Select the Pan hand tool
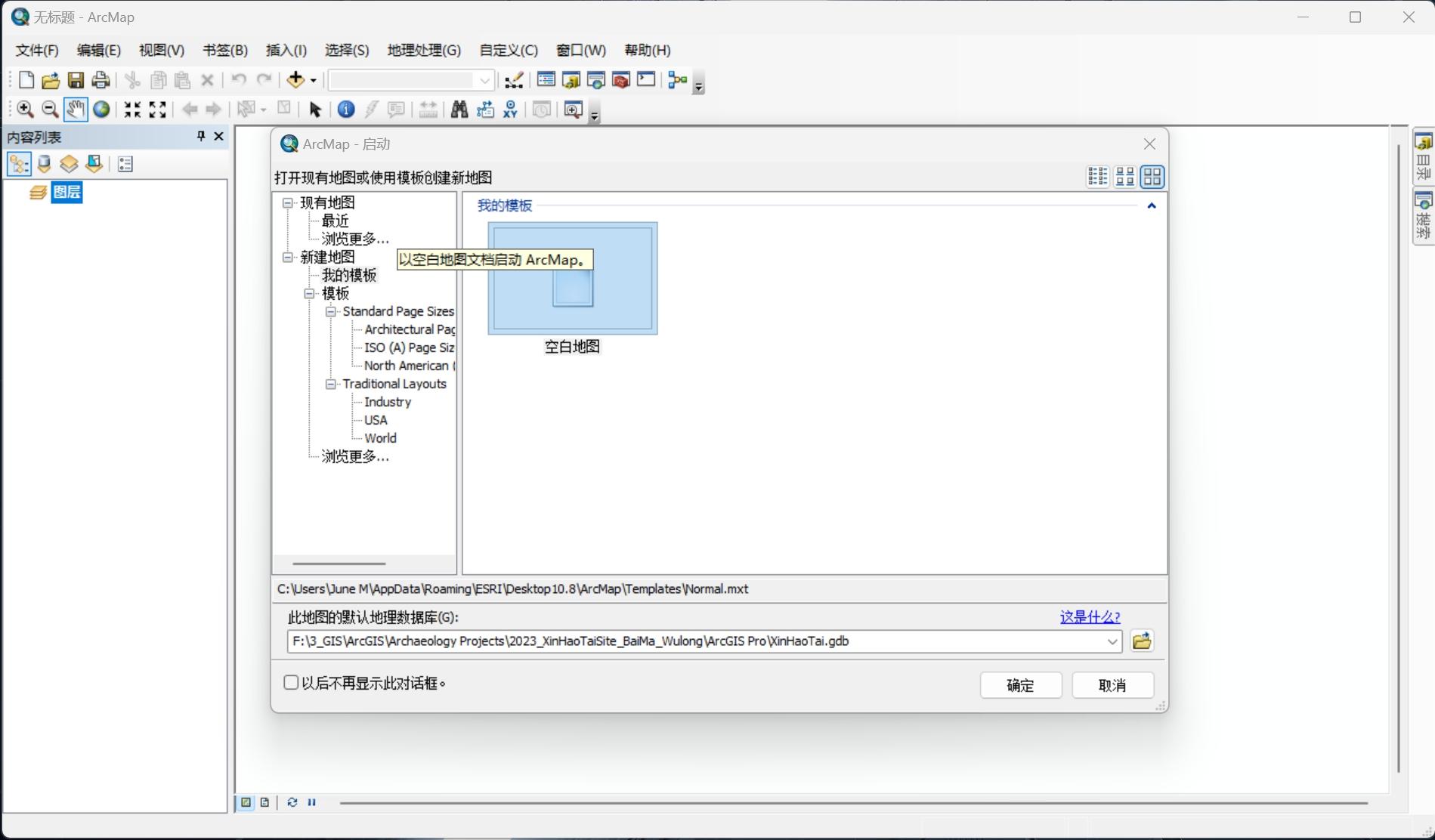This screenshot has width=1435, height=840. (75, 110)
